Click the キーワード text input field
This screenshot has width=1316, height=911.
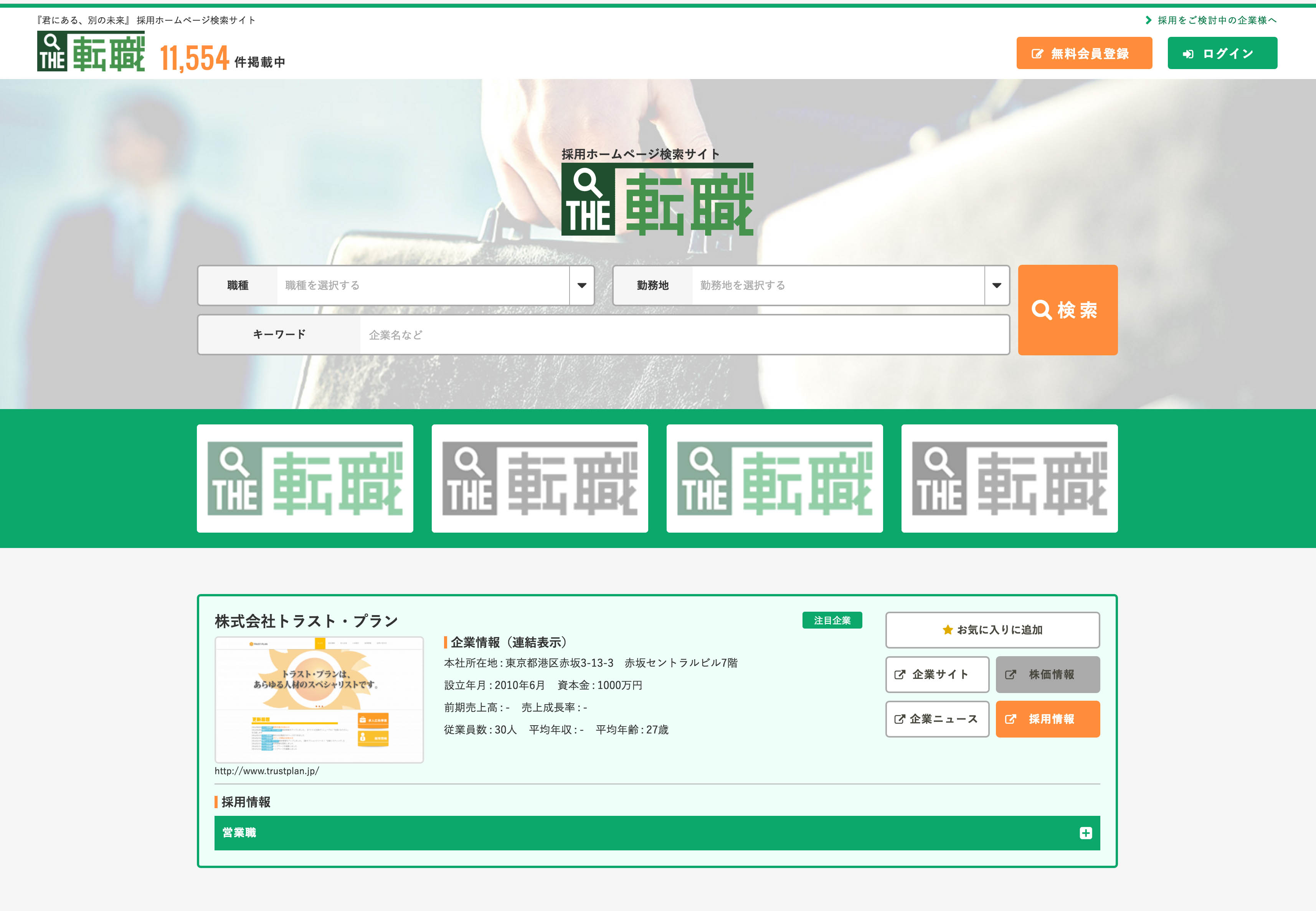point(684,335)
